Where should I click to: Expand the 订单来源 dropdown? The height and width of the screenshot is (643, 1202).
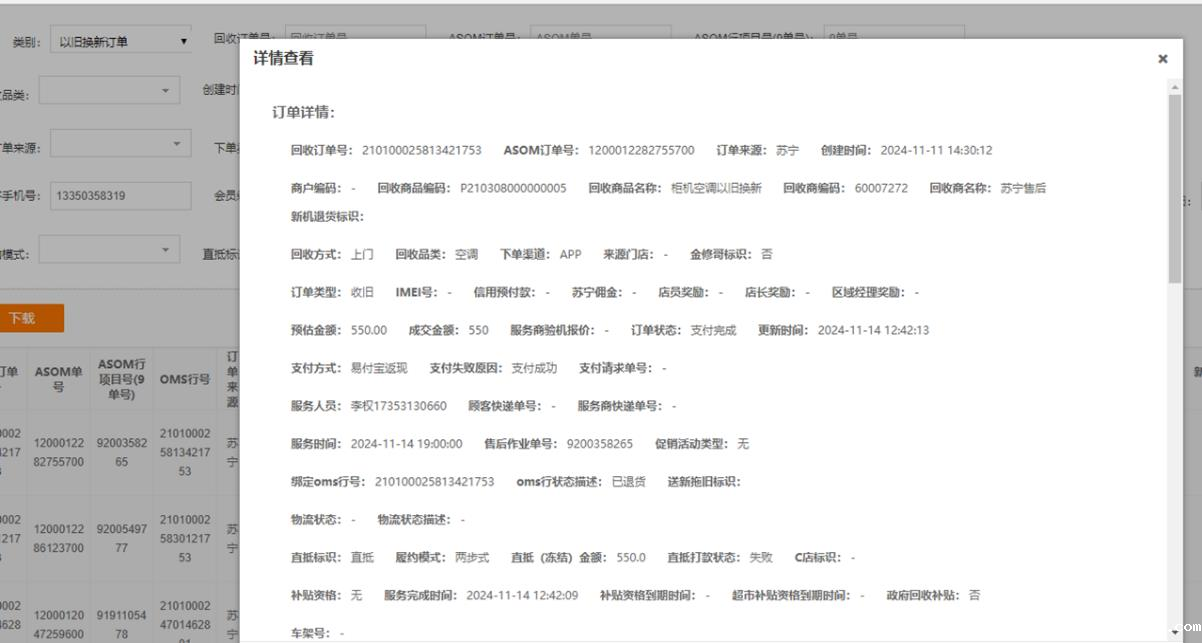click(x=120, y=146)
